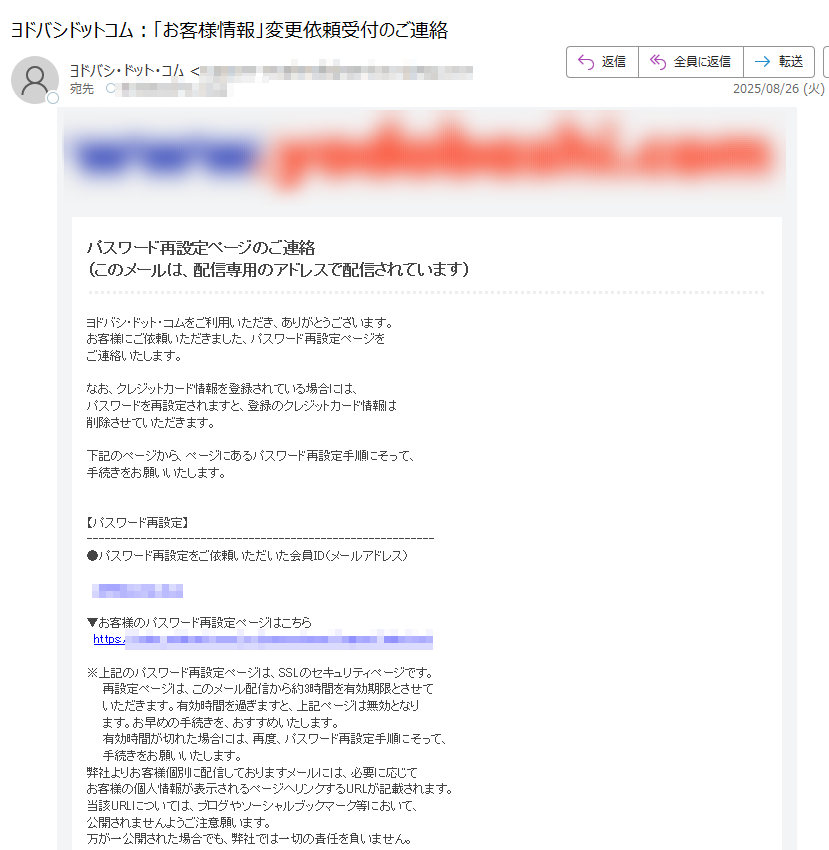
Task: Open the https password reset link
Action: (x=263, y=640)
